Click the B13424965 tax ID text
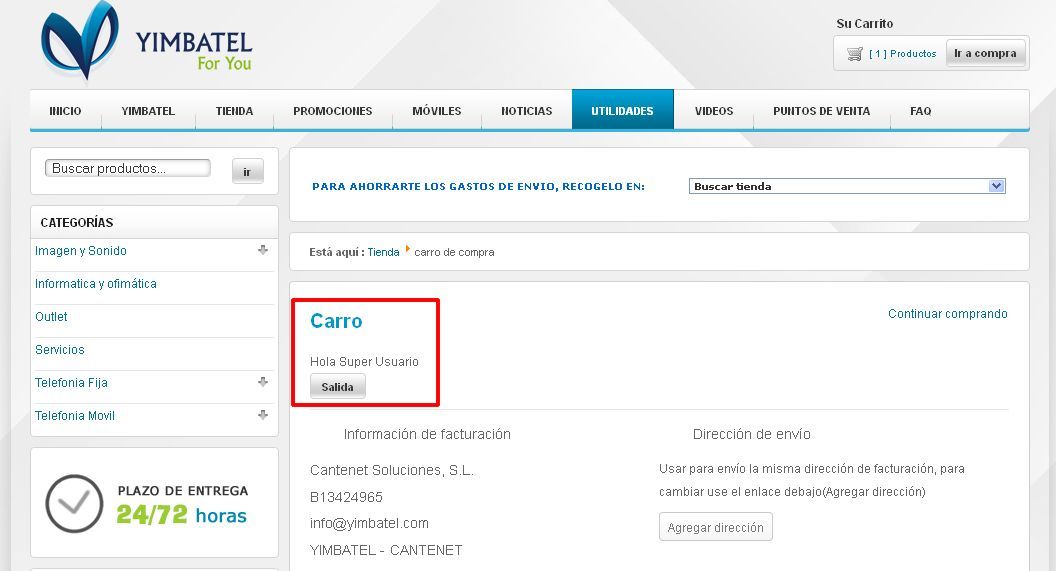The width and height of the screenshot is (1056, 571). tap(346, 497)
